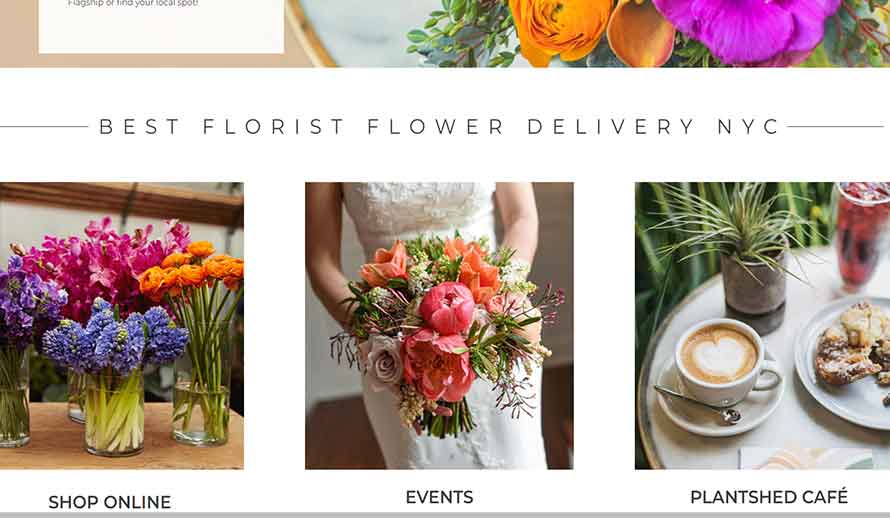890x518 pixels.
Task: Click the latte cup with heart foam
Action: pos(721,359)
